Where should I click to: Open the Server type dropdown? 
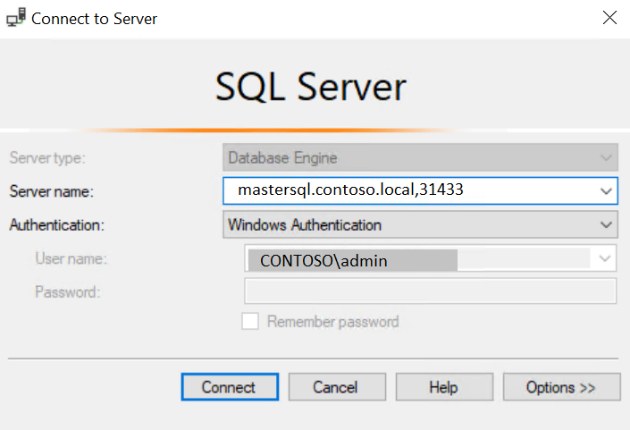[420, 158]
